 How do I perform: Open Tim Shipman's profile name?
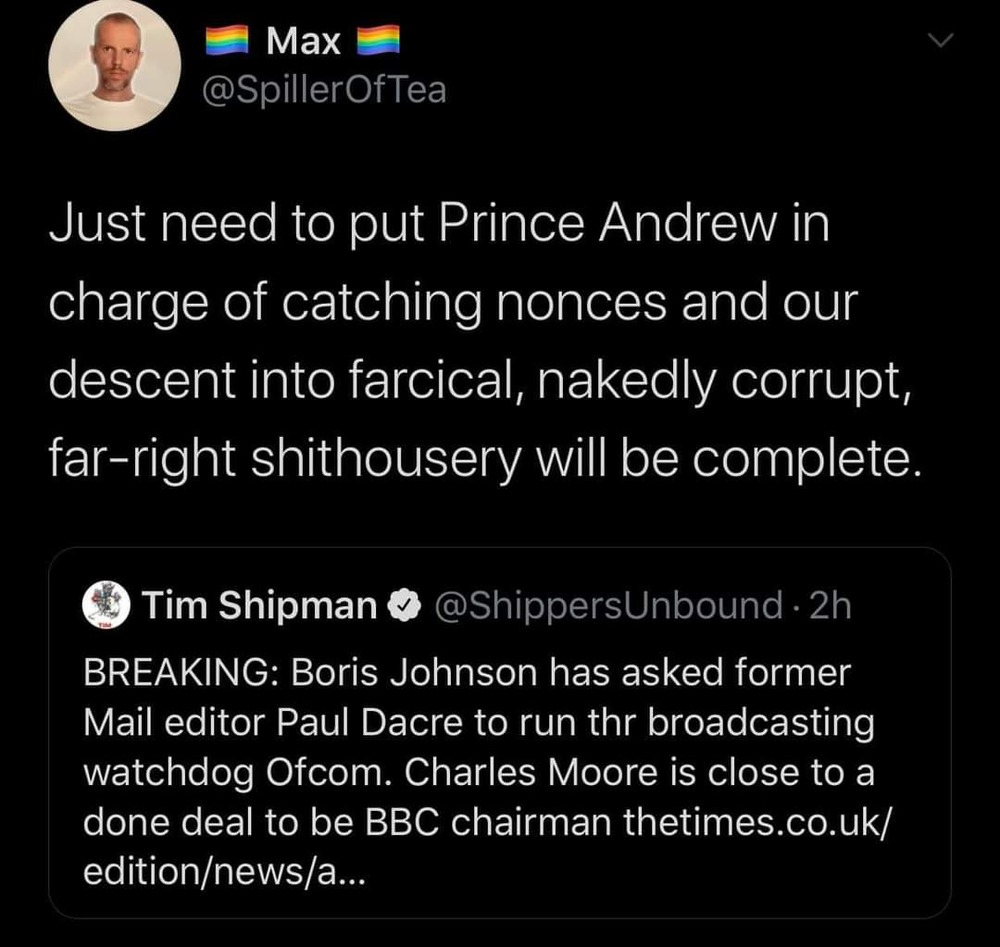(x=258, y=605)
